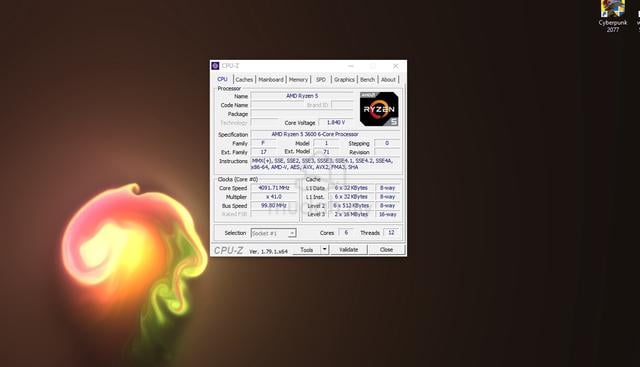The height and width of the screenshot is (367, 640).
Task: Open the Cyberpunk 2077 desktop shortcut
Action: (x=612, y=16)
